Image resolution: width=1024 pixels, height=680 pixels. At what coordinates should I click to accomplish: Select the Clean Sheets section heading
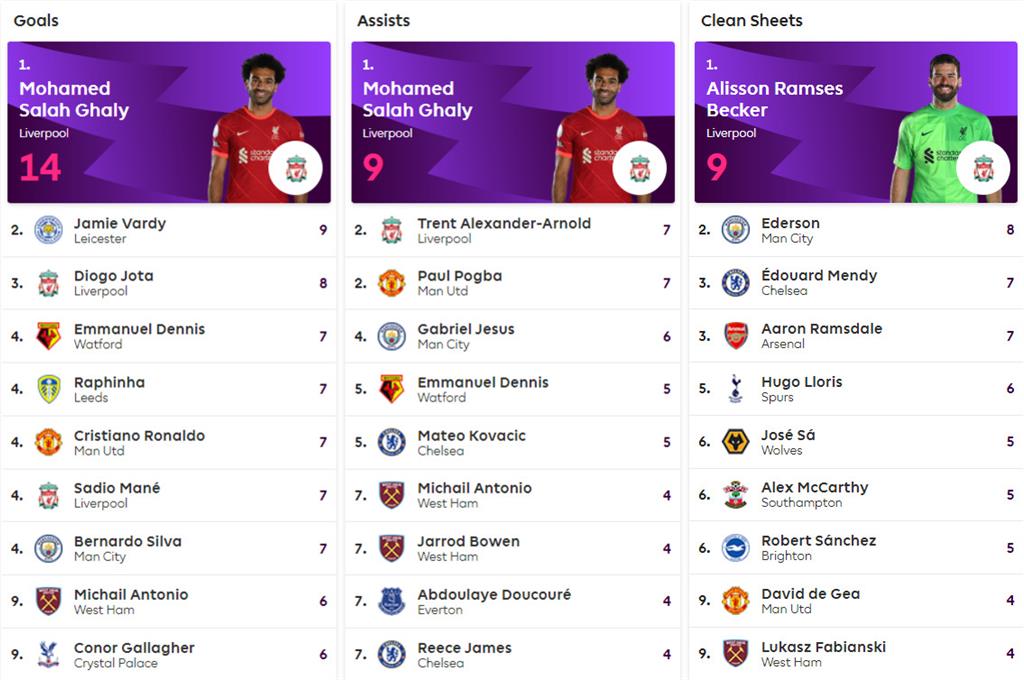tap(751, 20)
